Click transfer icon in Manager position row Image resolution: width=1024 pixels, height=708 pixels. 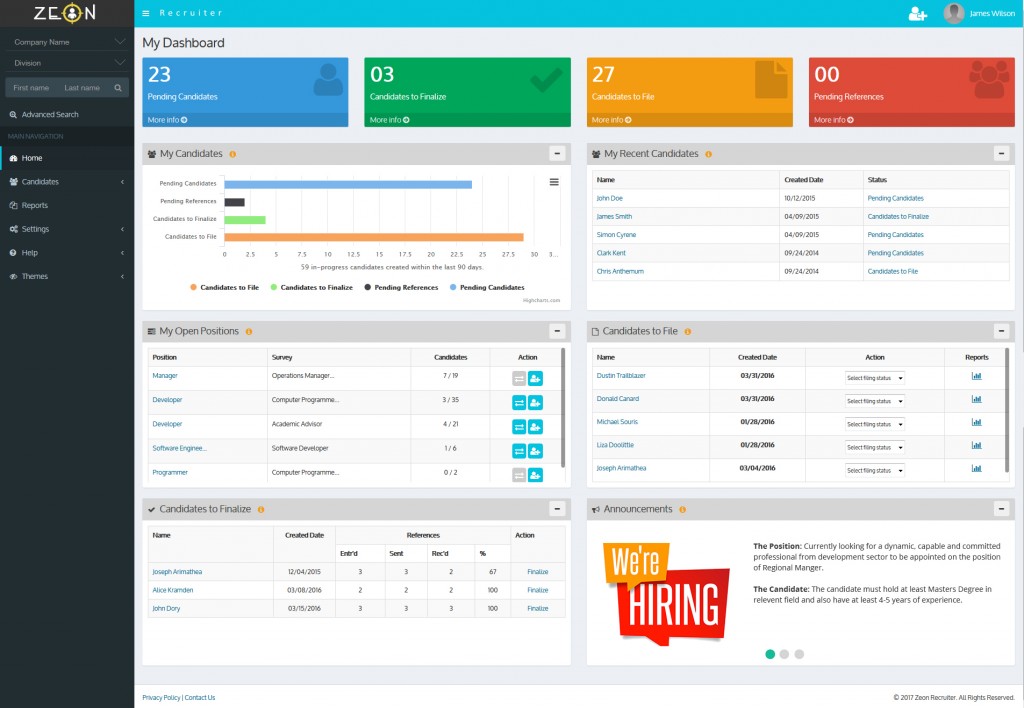[519, 378]
